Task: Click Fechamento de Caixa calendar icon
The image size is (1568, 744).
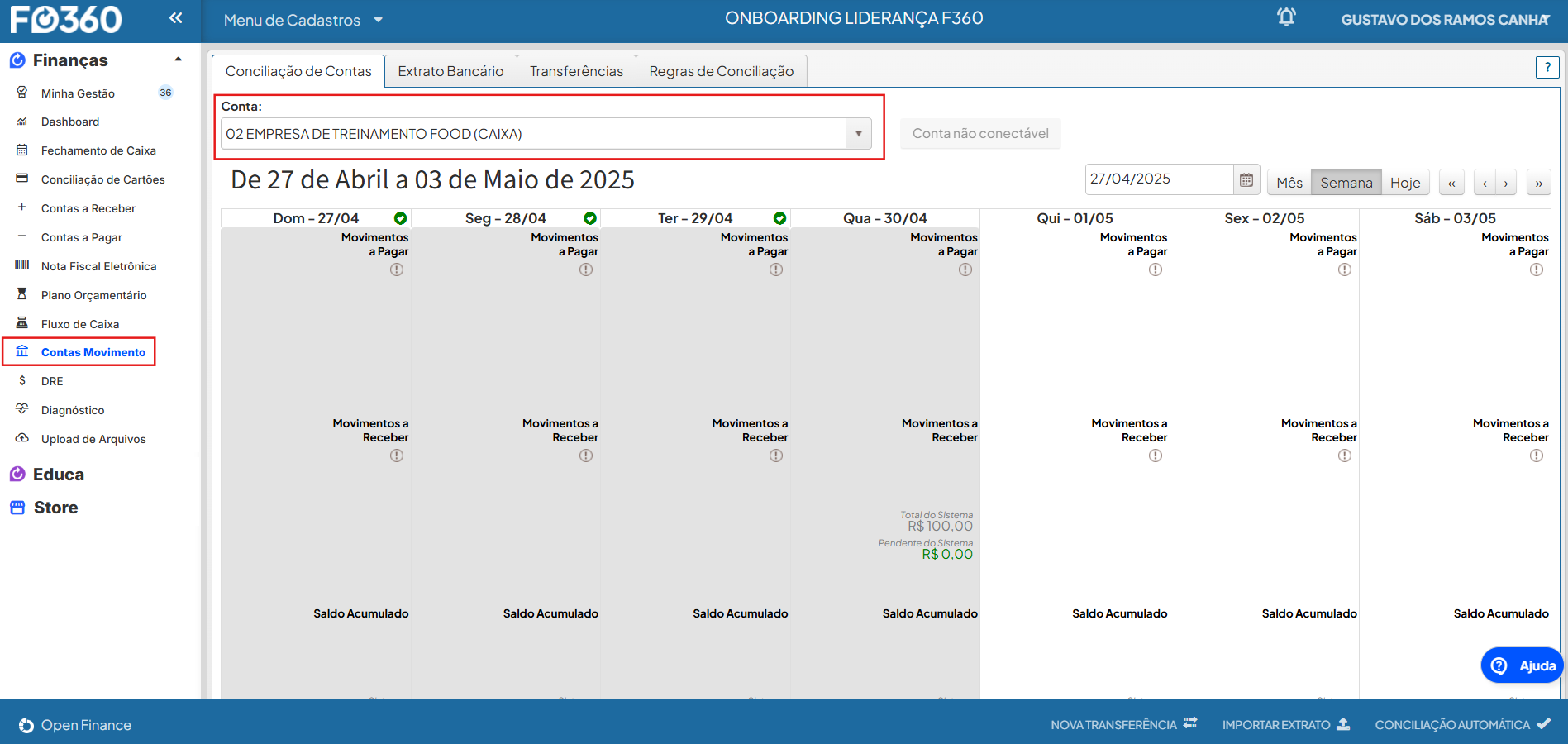Action: [x=22, y=150]
